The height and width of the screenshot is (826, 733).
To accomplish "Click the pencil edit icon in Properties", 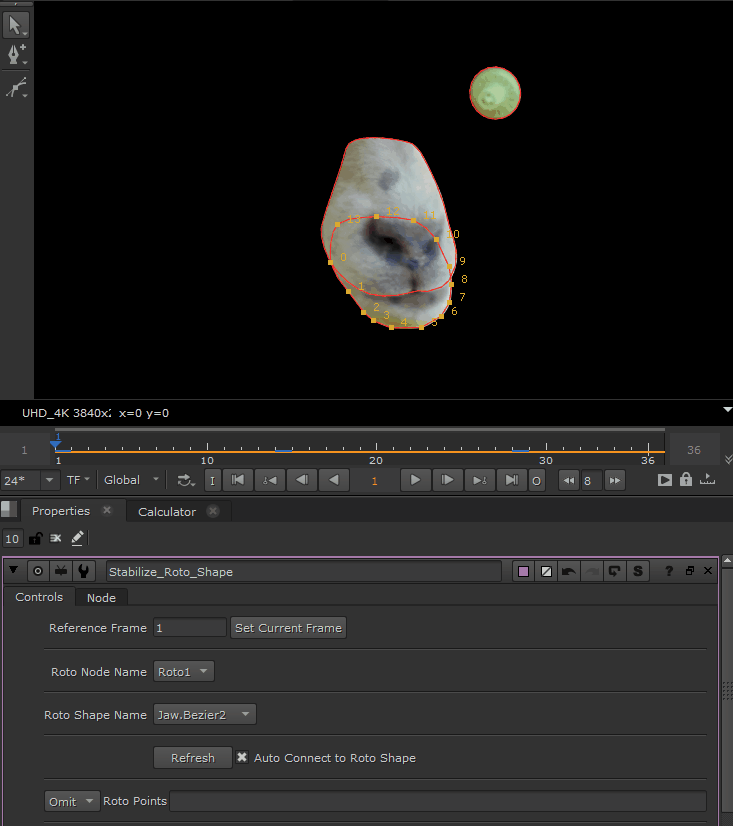I will (x=77, y=538).
